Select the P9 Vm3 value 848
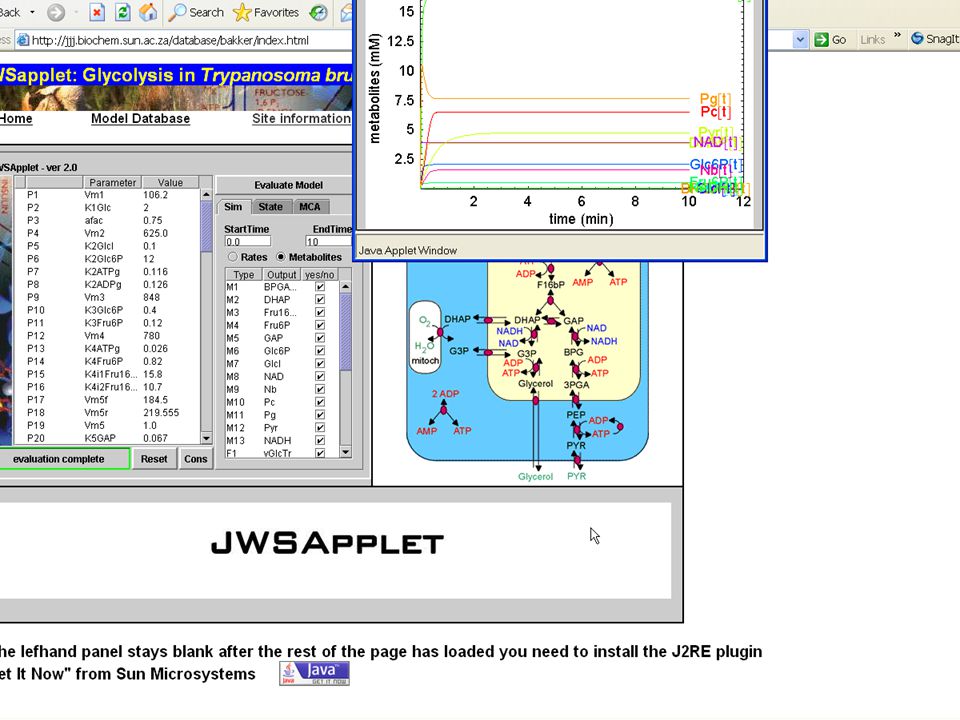The width and height of the screenshot is (960, 720). pyautogui.click(x=151, y=297)
